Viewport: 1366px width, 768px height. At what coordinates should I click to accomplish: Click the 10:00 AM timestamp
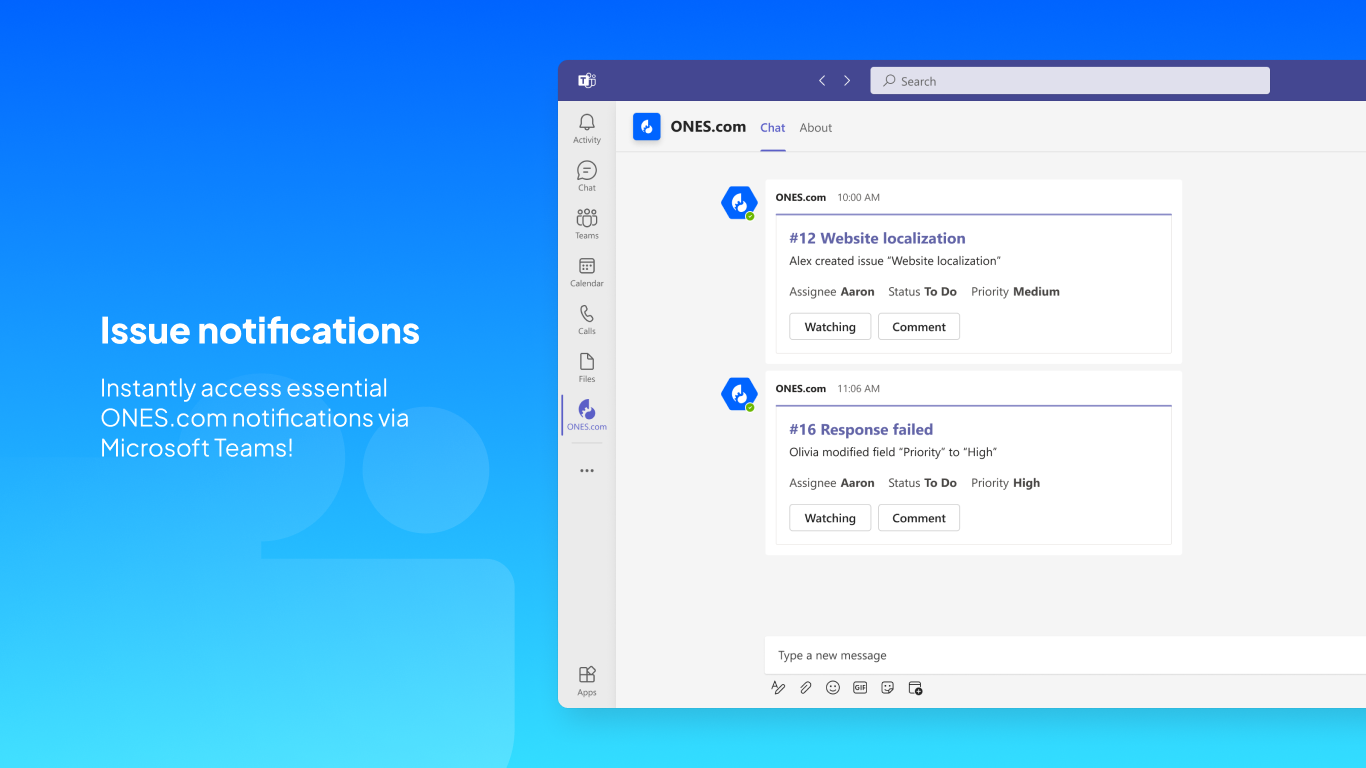[x=858, y=197]
